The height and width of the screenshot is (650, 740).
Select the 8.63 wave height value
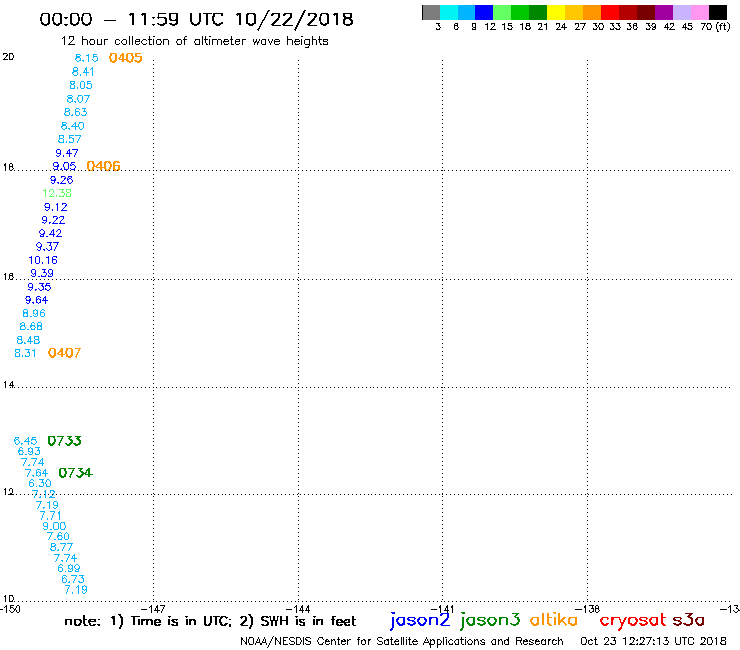76,112
